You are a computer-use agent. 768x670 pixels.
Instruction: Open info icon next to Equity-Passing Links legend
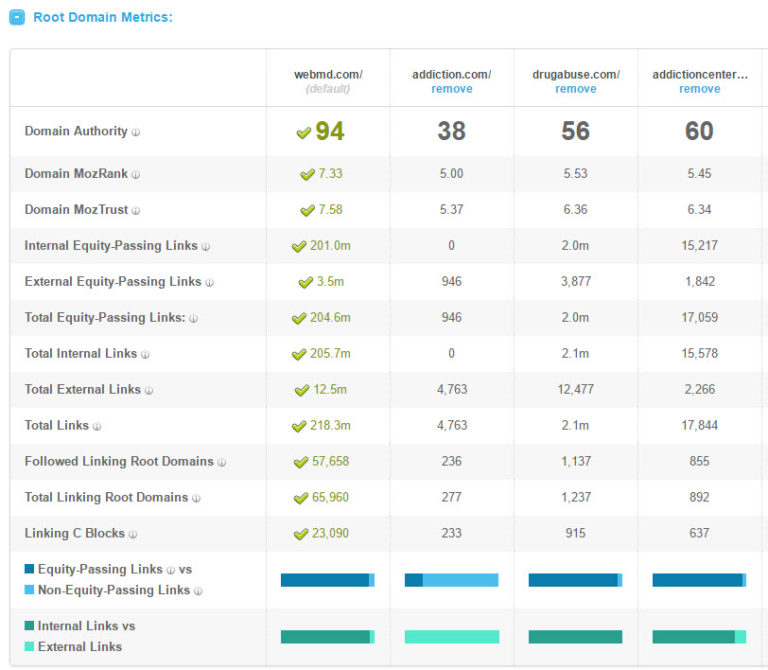point(170,571)
